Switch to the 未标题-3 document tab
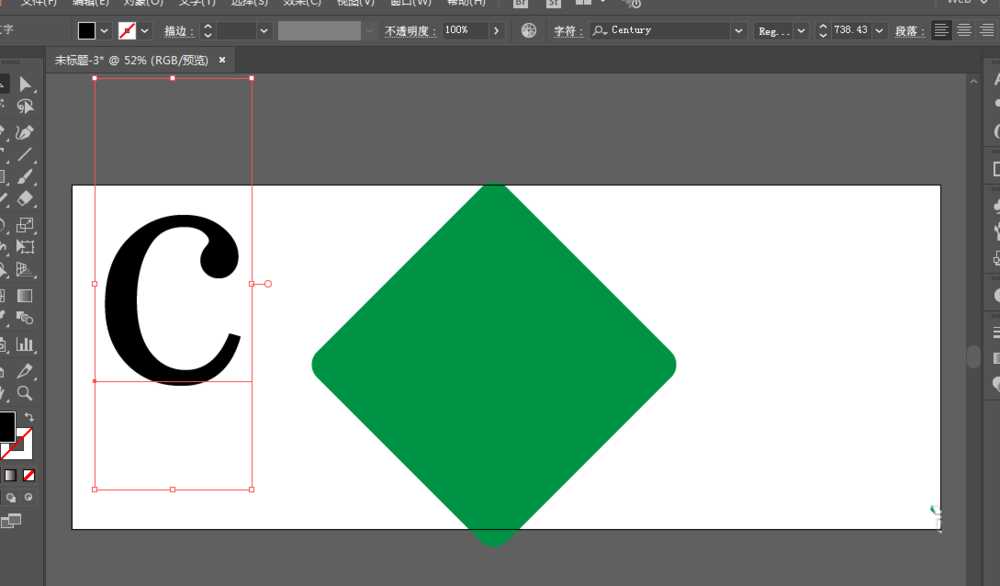 click(x=130, y=59)
